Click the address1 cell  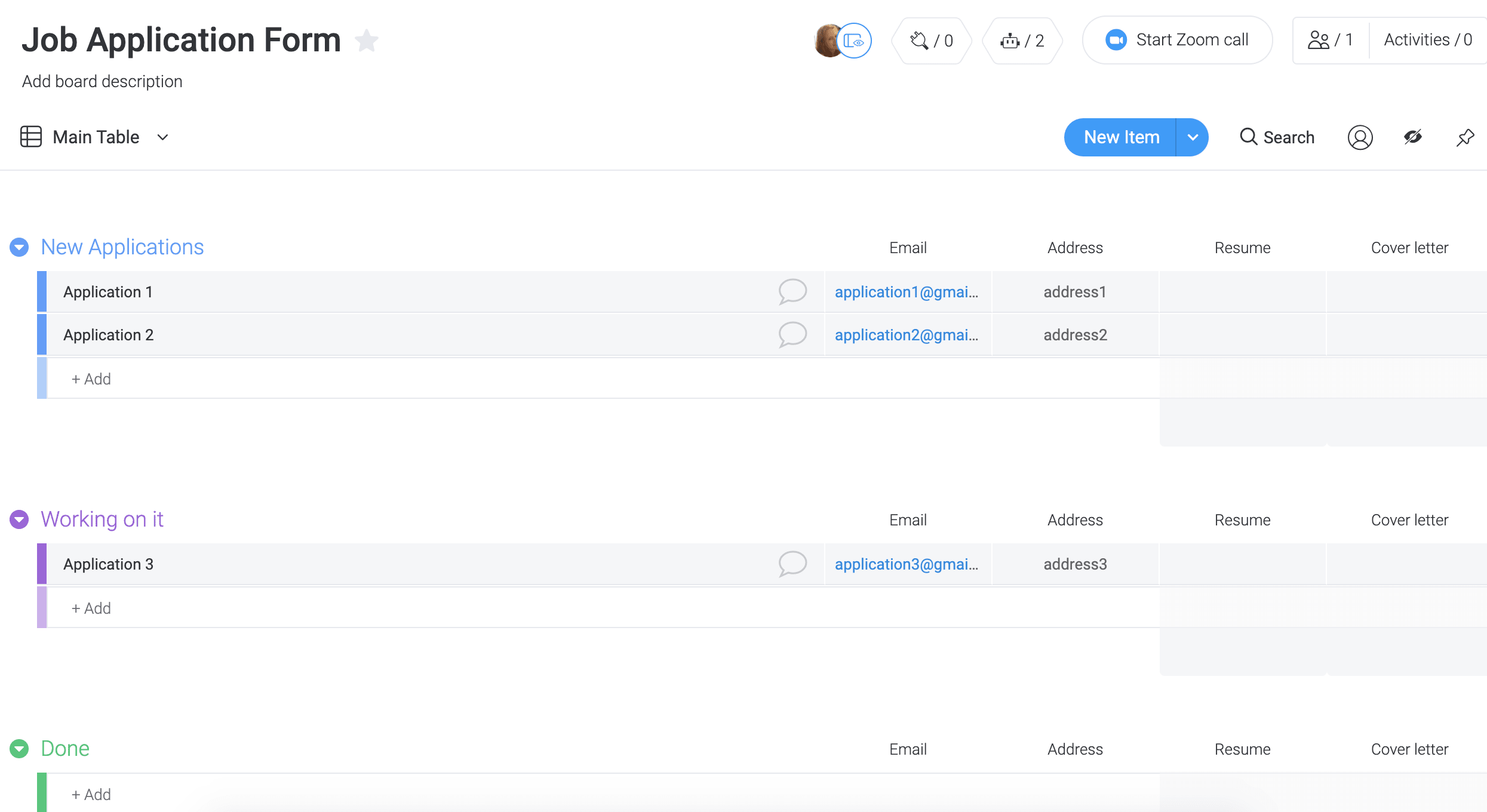(x=1075, y=292)
